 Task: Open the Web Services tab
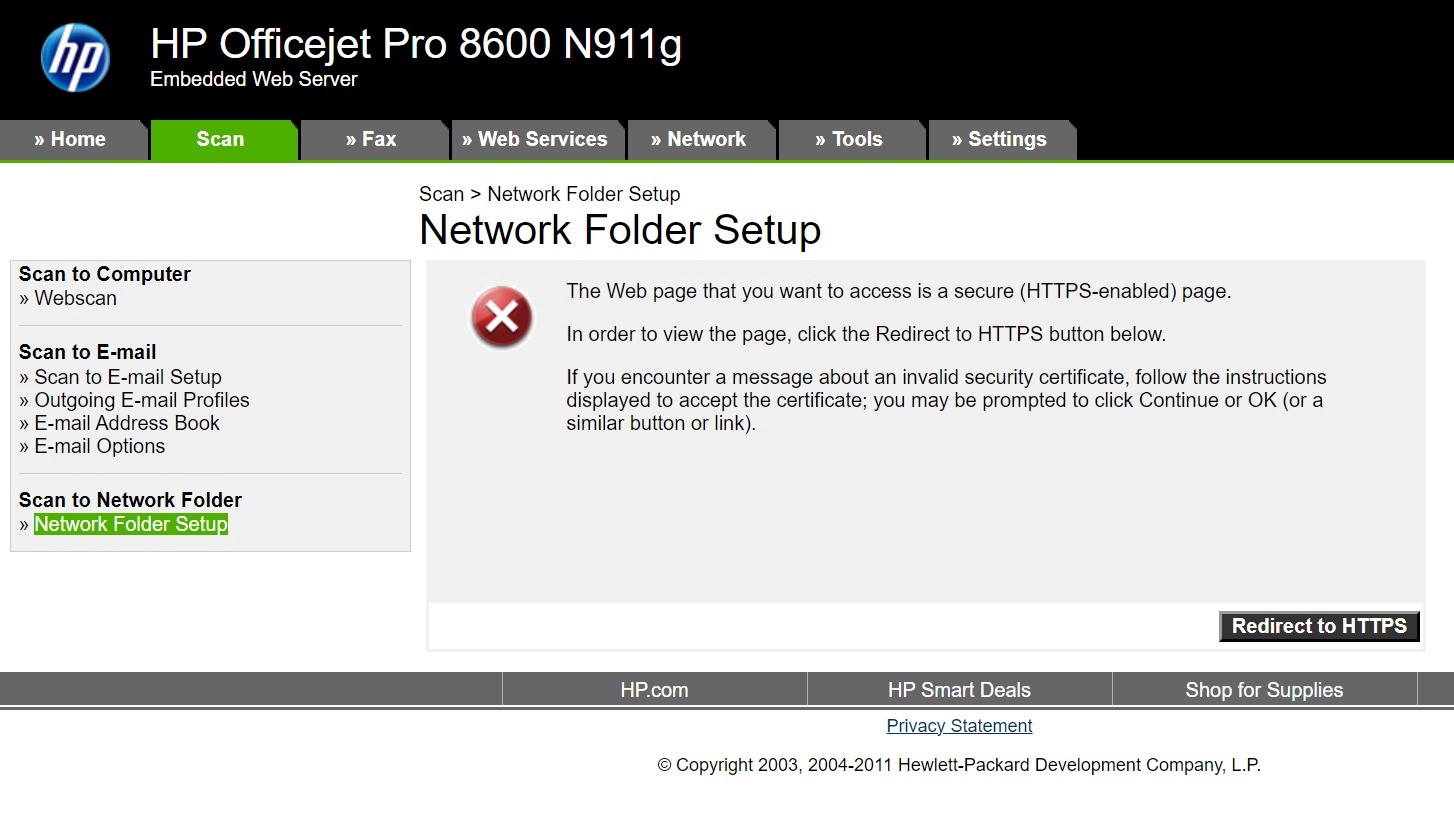[x=535, y=140]
